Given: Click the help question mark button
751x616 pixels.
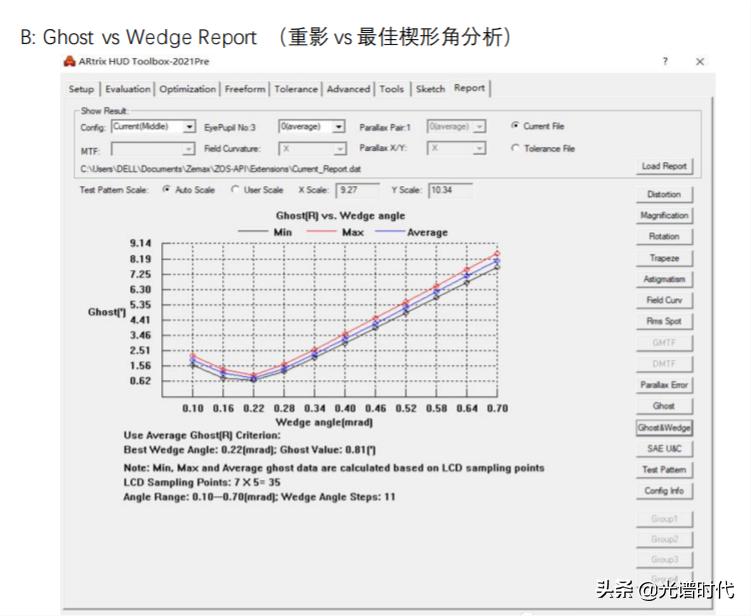Looking at the screenshot, I should point(666,62).
